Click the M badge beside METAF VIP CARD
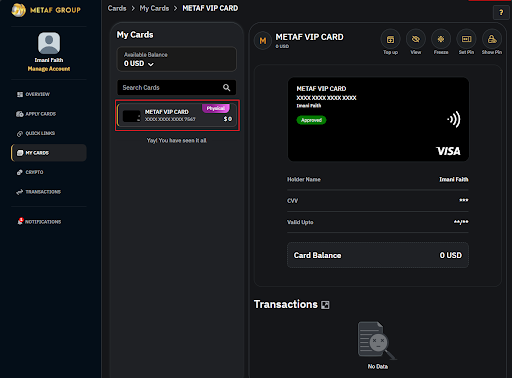 click(x=263, y=41)
